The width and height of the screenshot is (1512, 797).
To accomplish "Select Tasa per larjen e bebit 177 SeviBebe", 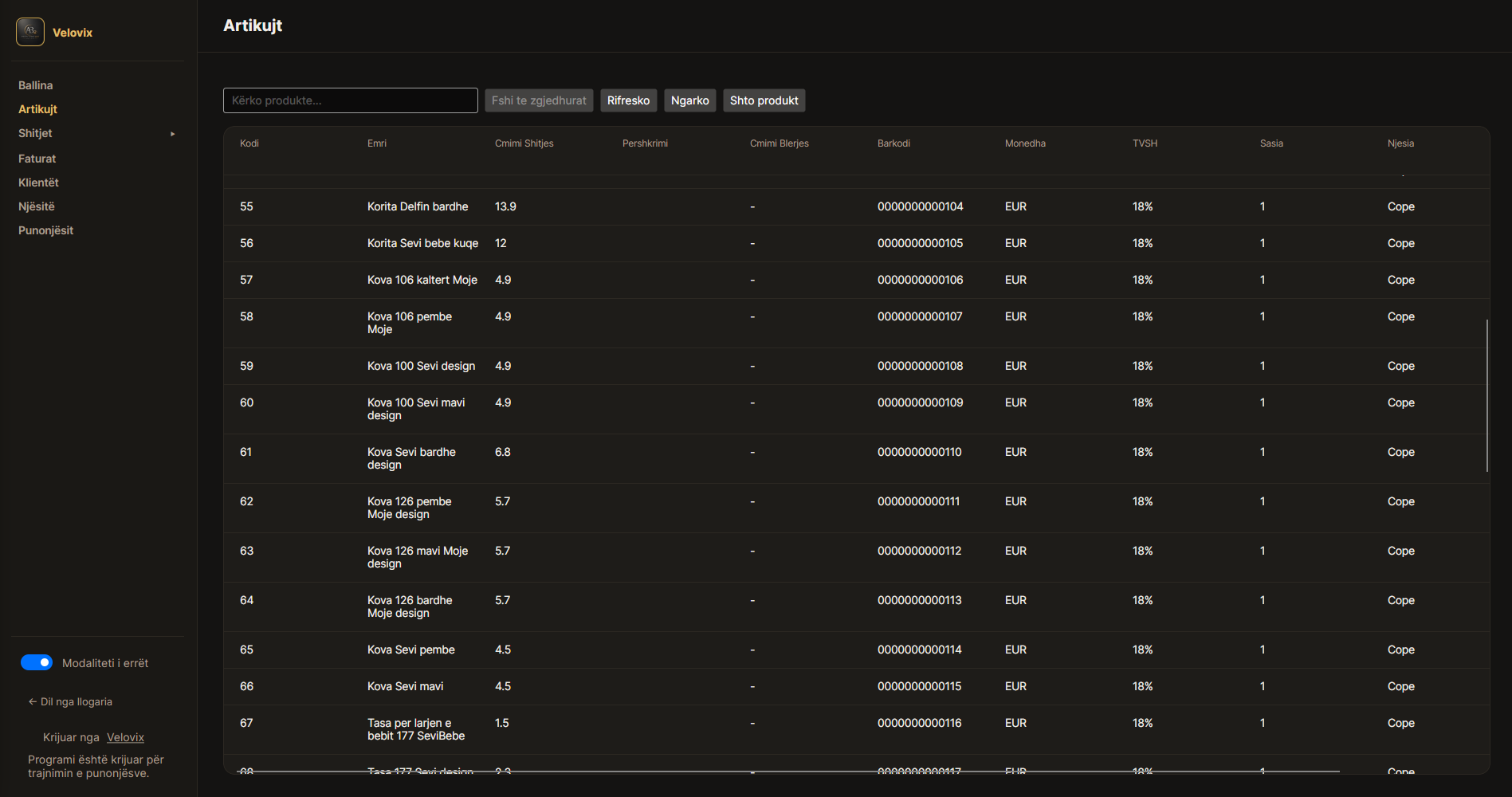I will click(416, 729).
